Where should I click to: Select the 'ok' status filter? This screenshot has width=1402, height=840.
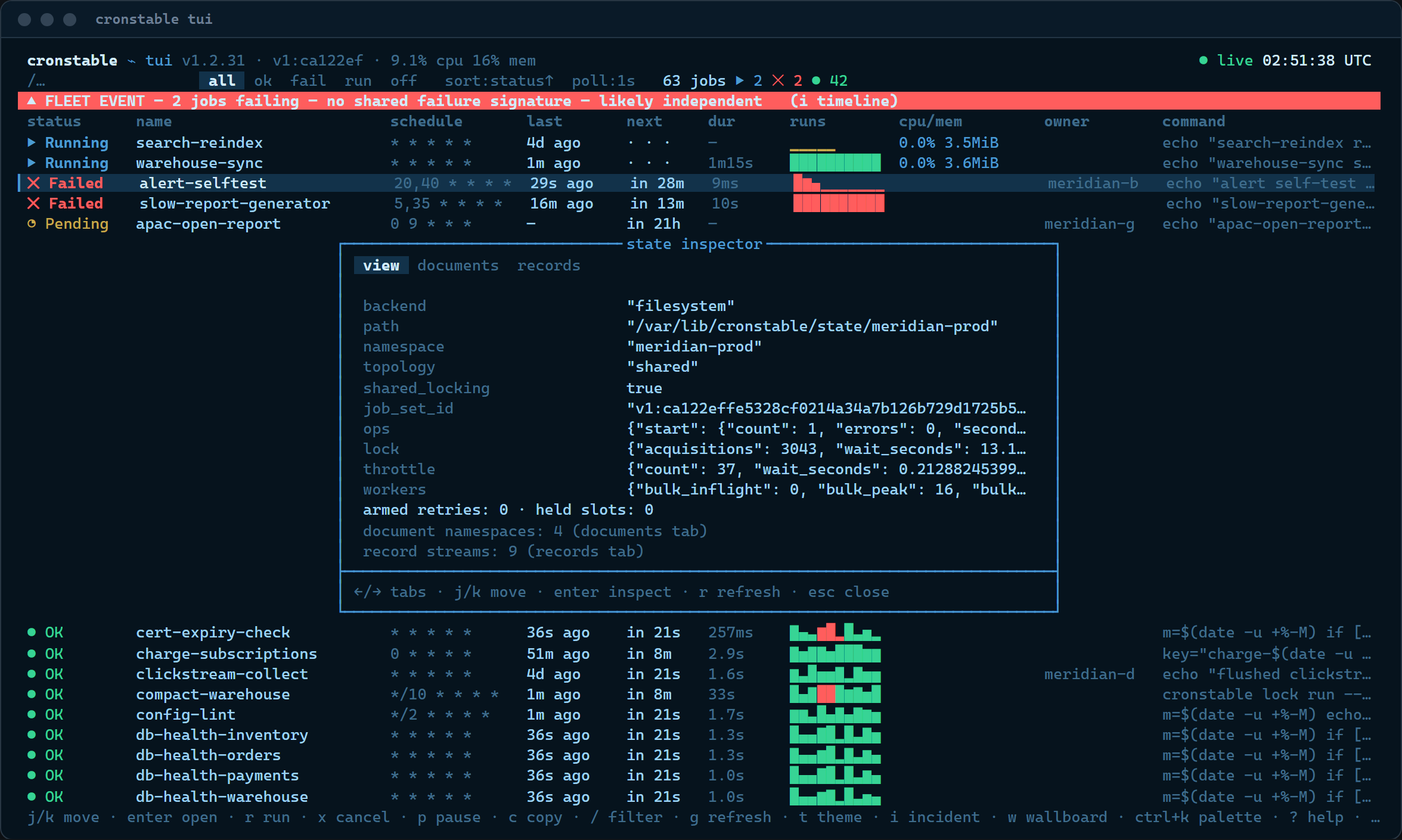click(263, 80)
